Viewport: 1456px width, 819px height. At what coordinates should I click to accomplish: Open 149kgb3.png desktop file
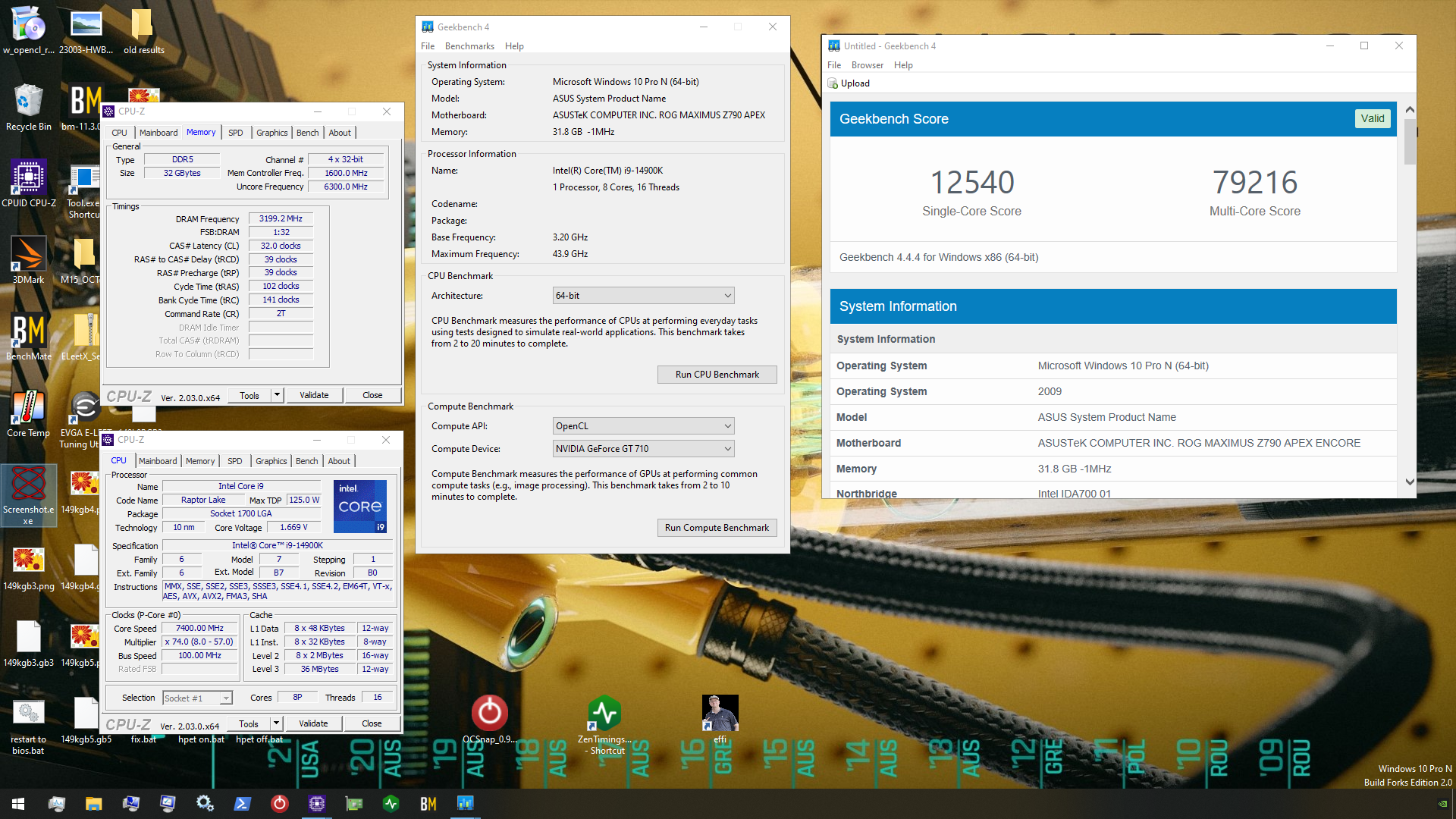(x=29, y=567)
